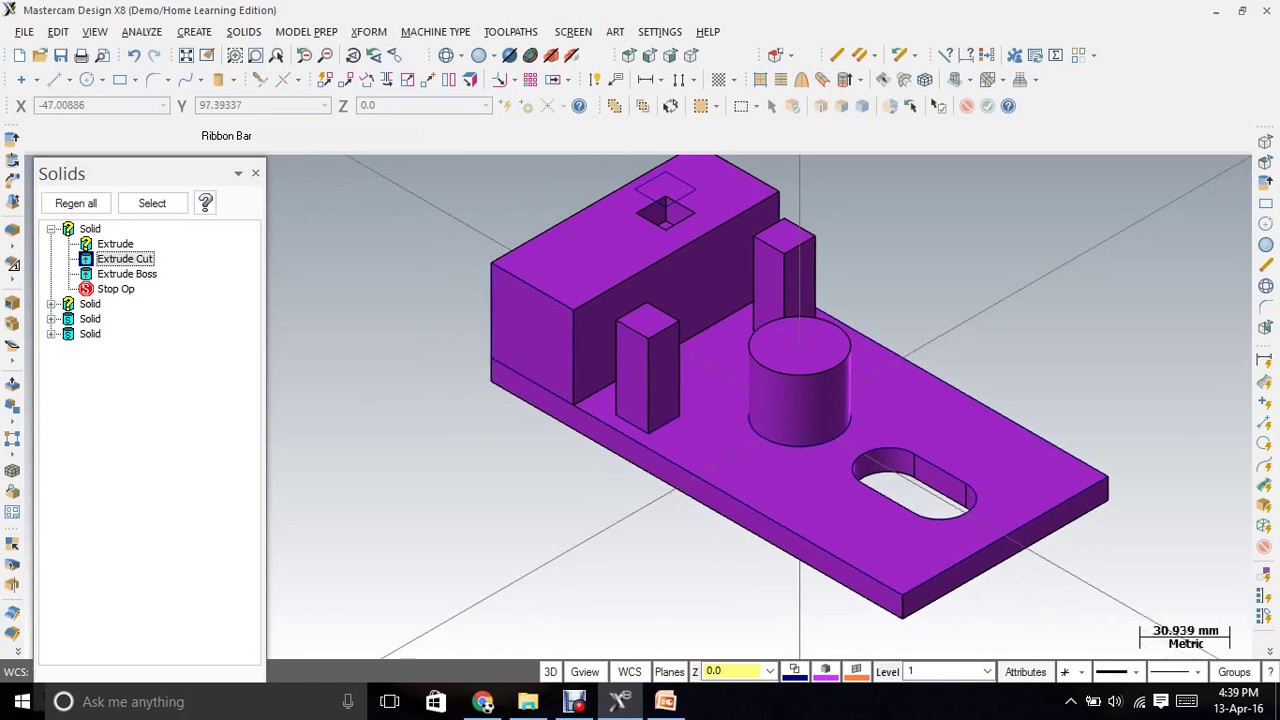Close the Solids panel

pyautogui.click(x=255, y=173)
